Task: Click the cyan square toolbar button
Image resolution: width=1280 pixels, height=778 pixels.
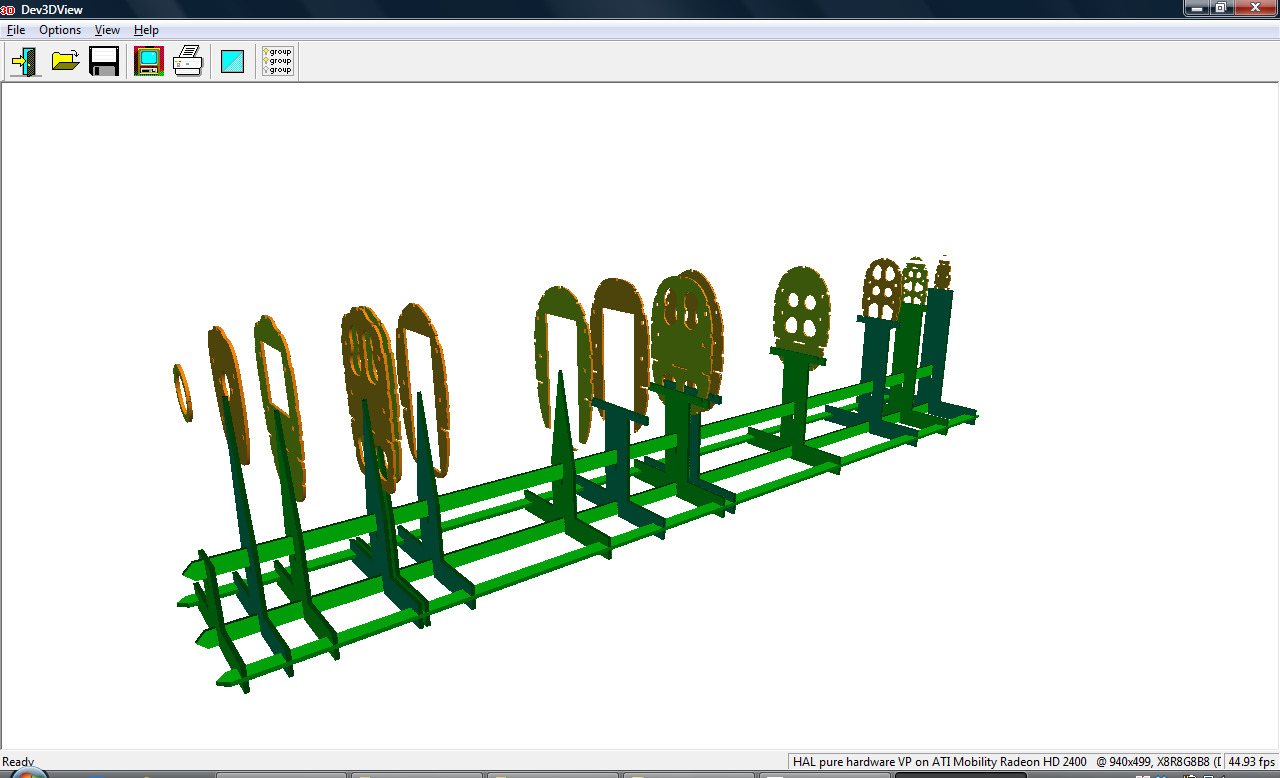Action: click(x=232, y=62)
